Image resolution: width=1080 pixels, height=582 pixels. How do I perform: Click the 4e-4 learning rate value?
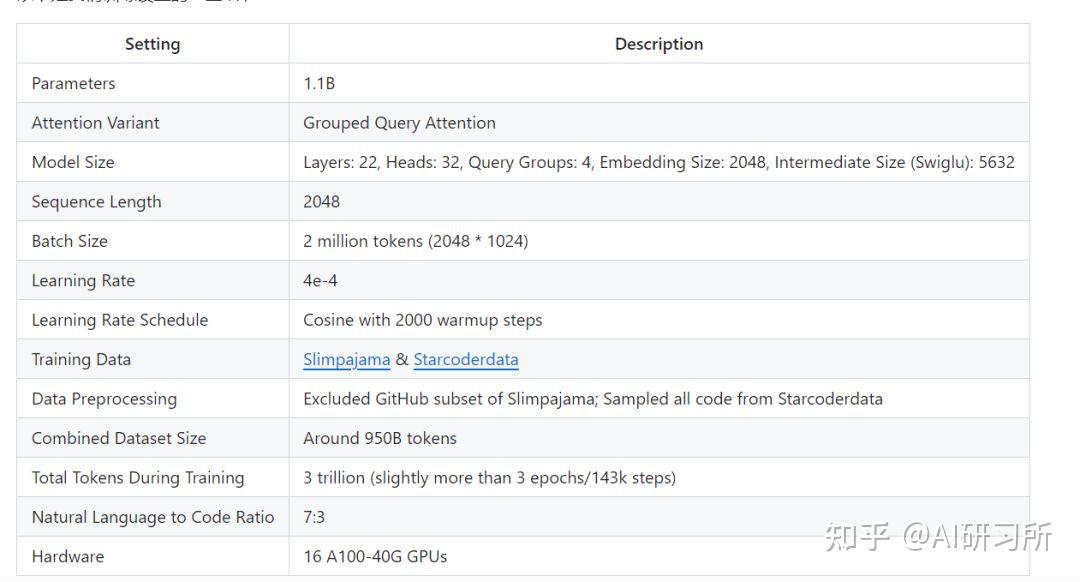[x=320, y=281]
